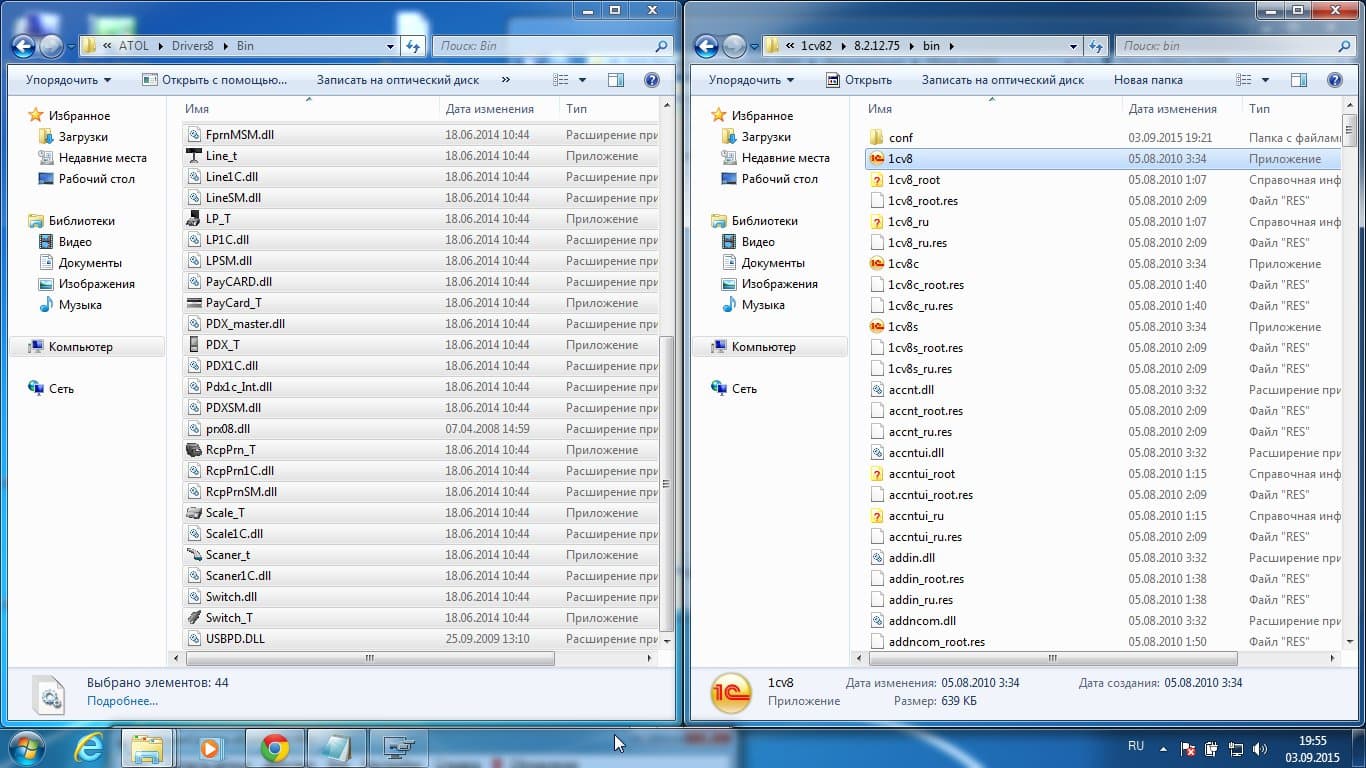Open Документы in right window navigation pane
1366x768 pixels.
(772, 263)
